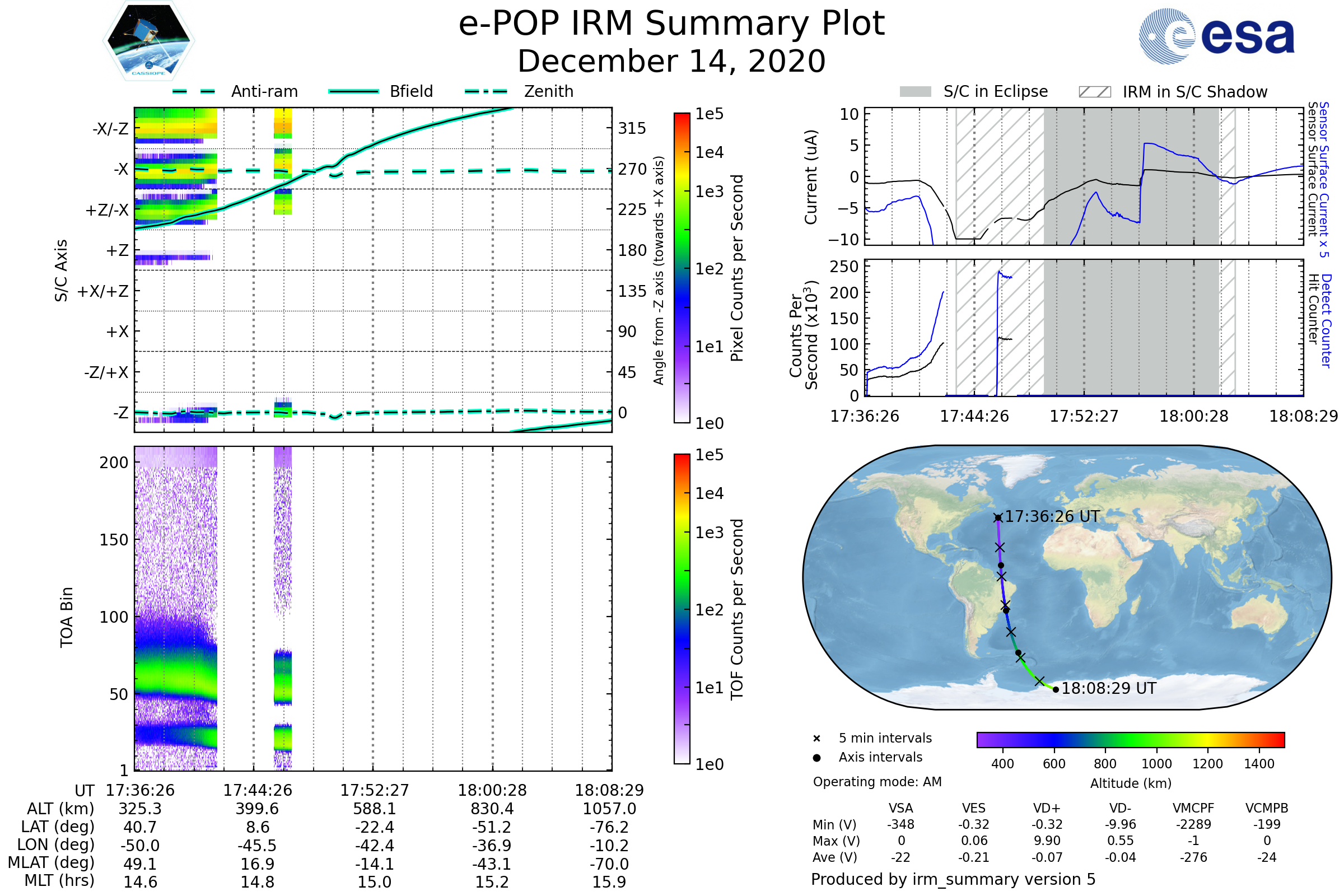Viewport: 1344px width, 896px height.
Task: Click the e-POP IRM Summary Plot title
Action: coord(671,24)
